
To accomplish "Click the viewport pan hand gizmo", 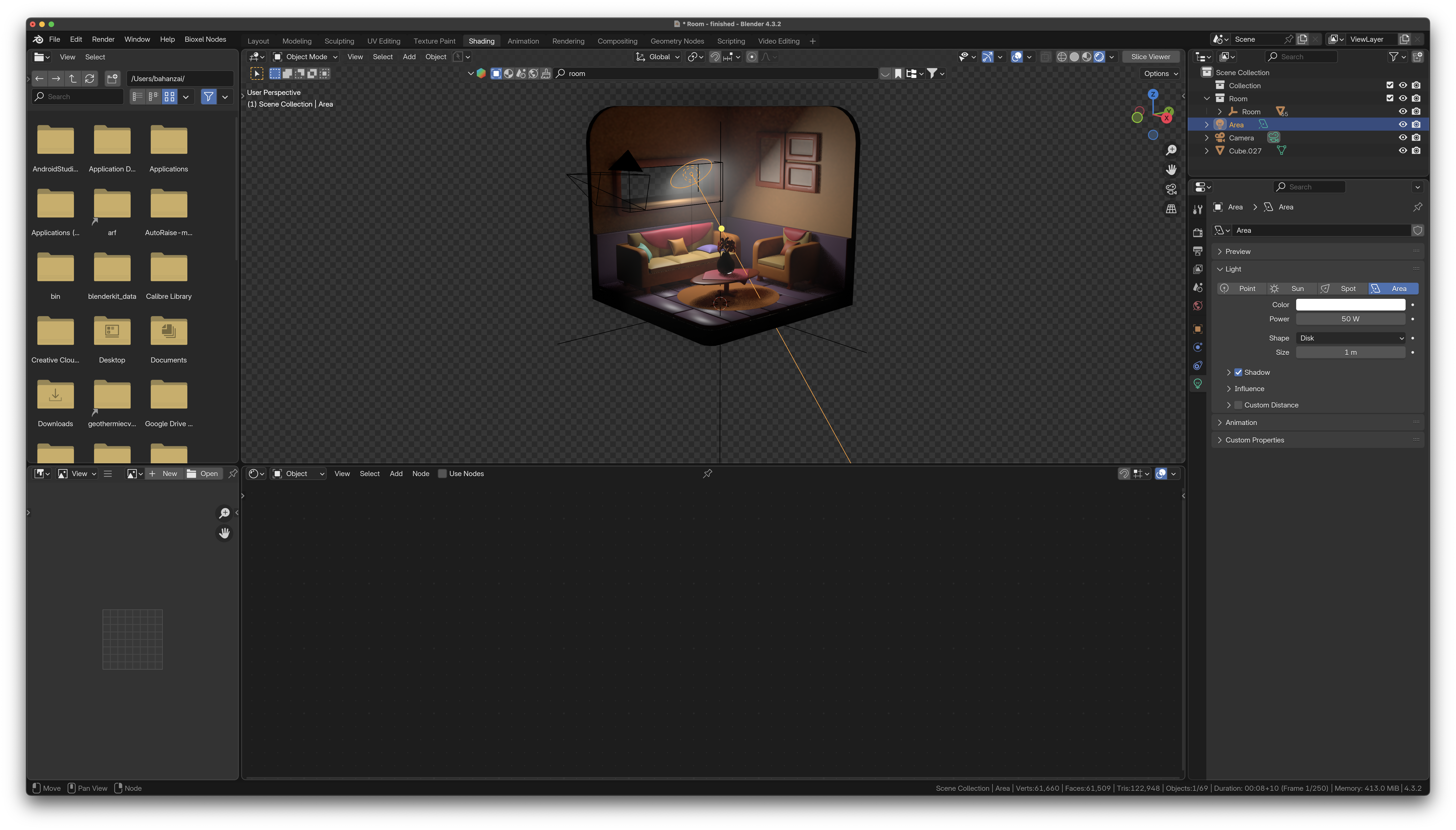I will [x=1171, y=170].
